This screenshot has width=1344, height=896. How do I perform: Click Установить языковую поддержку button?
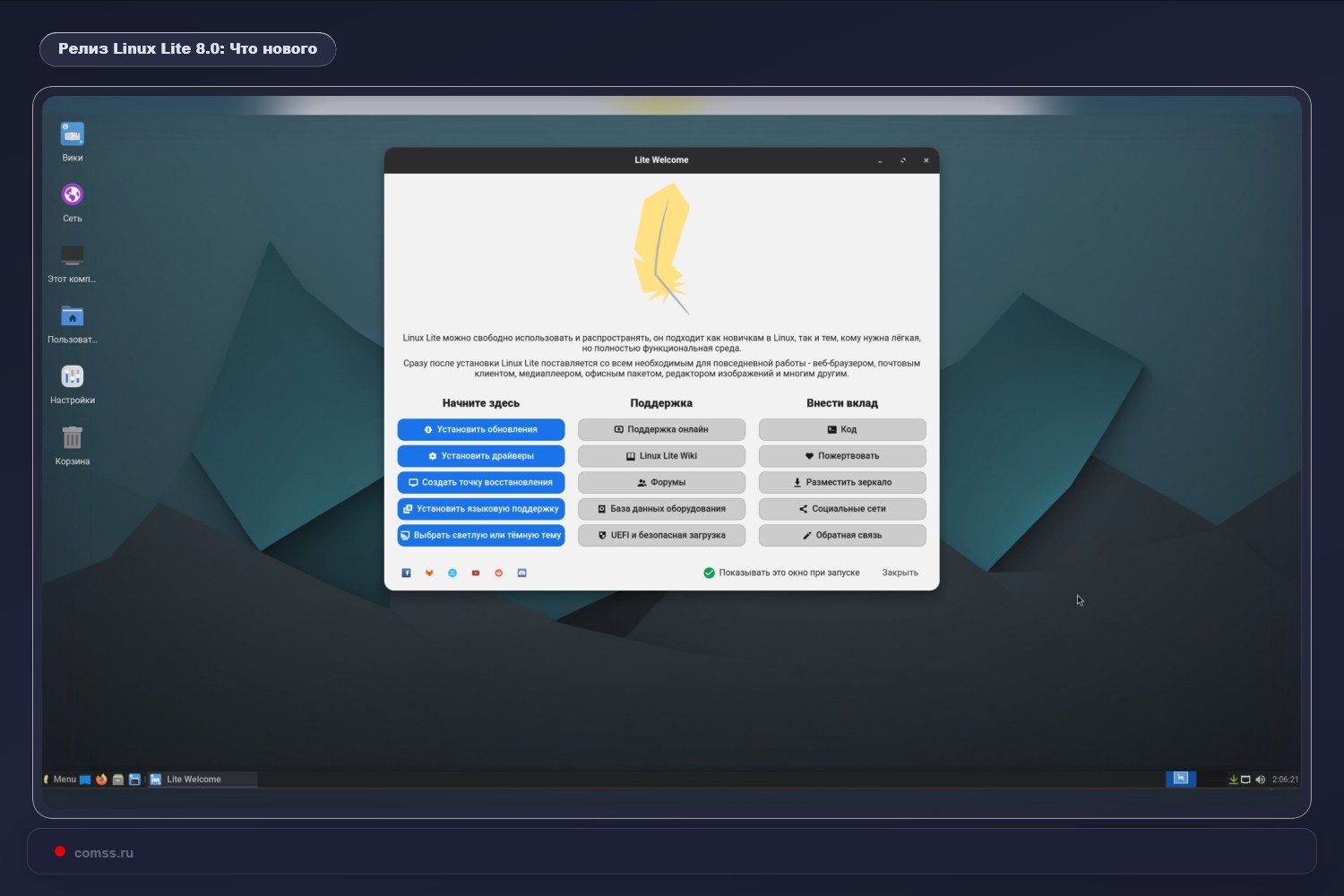pos(481,509)
